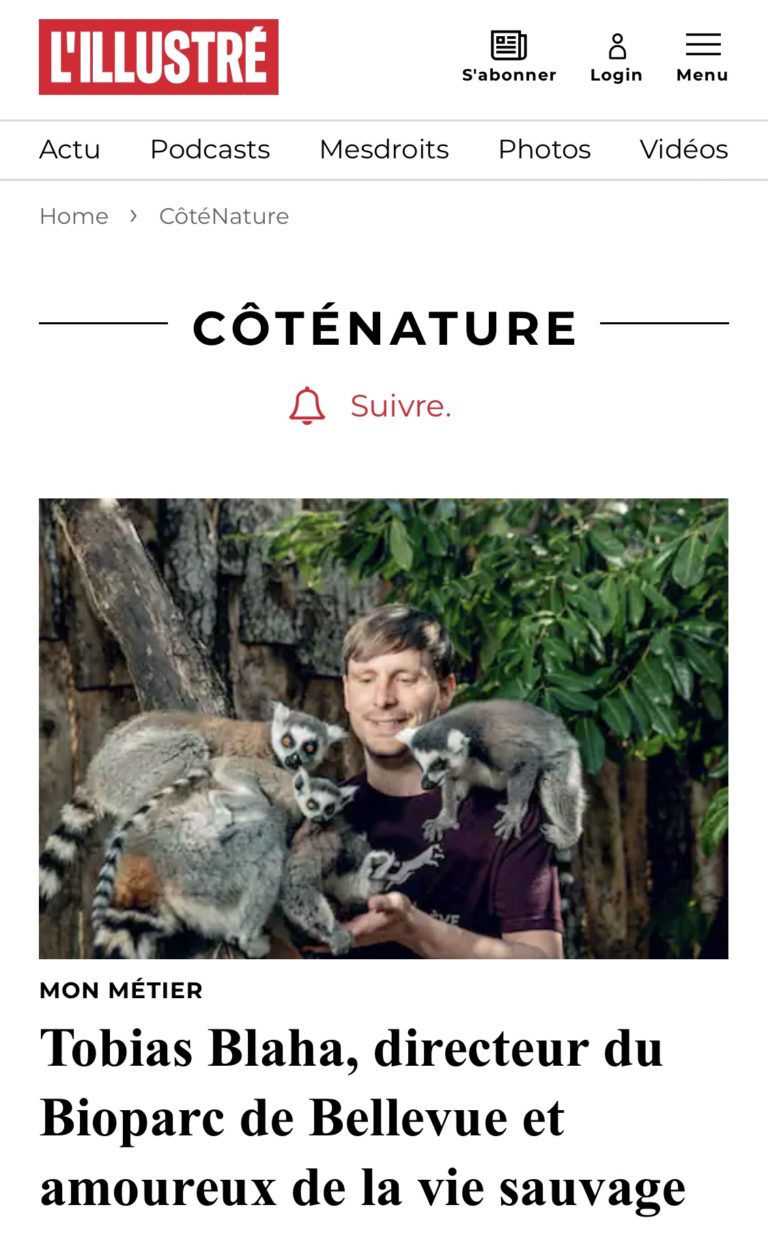Click the breadcrumb chevron separator

pyautogui.click(x=133, y=216)
